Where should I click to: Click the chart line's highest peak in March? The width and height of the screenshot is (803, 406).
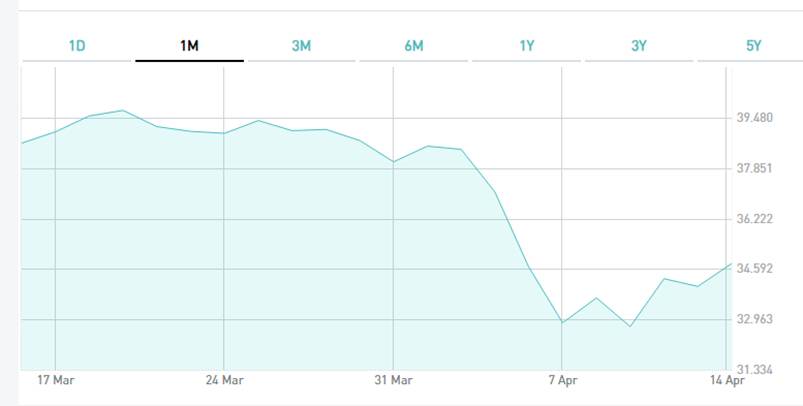click(x=122, y=110)
